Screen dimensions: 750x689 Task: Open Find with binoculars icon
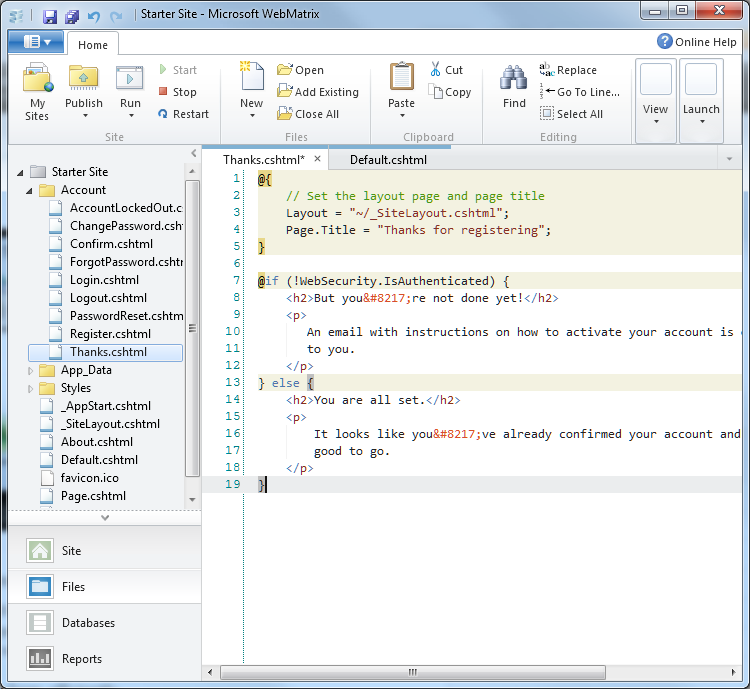[514, 78]
